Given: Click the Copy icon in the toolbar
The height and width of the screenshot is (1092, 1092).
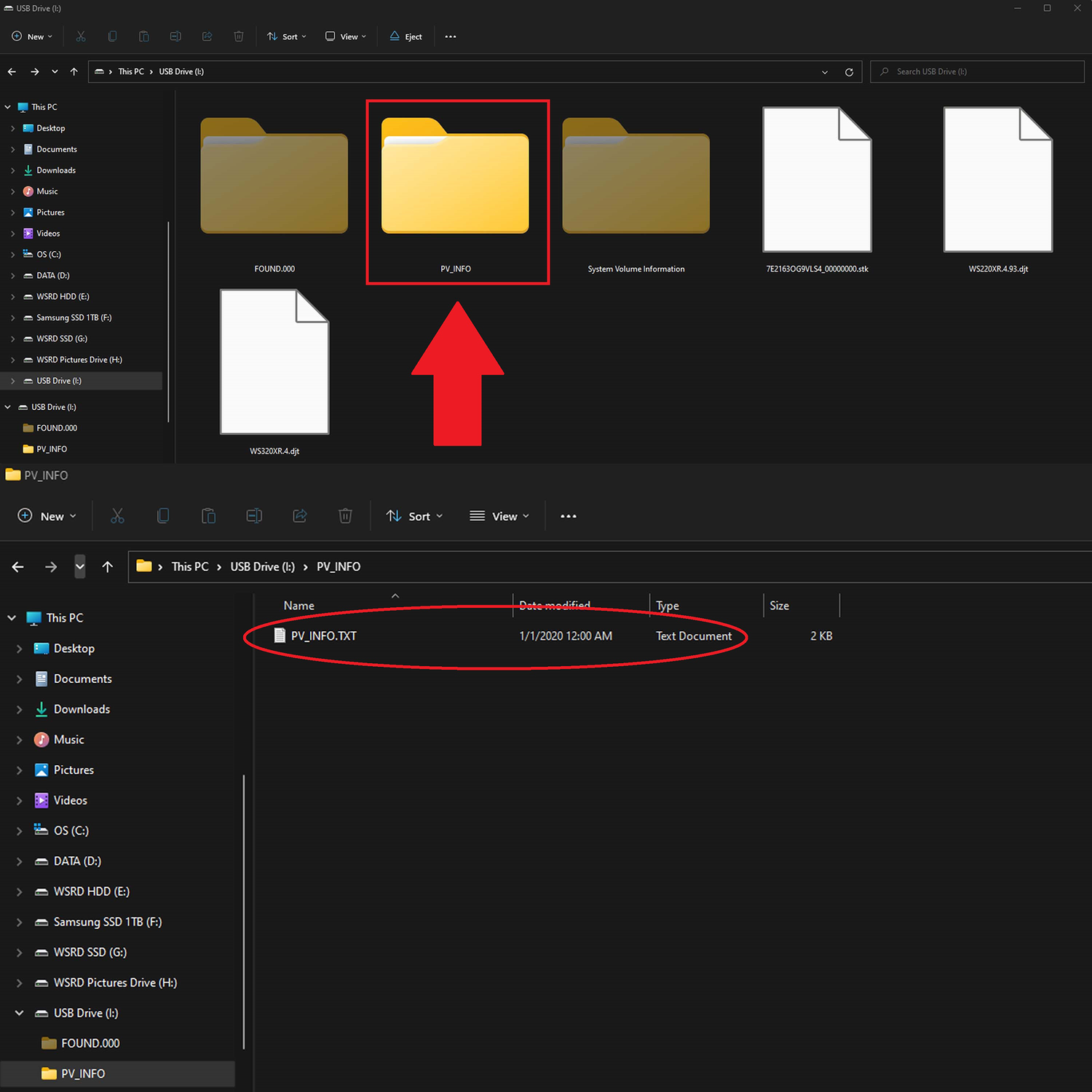Looking at the screenshot, I should coord(112,36).
